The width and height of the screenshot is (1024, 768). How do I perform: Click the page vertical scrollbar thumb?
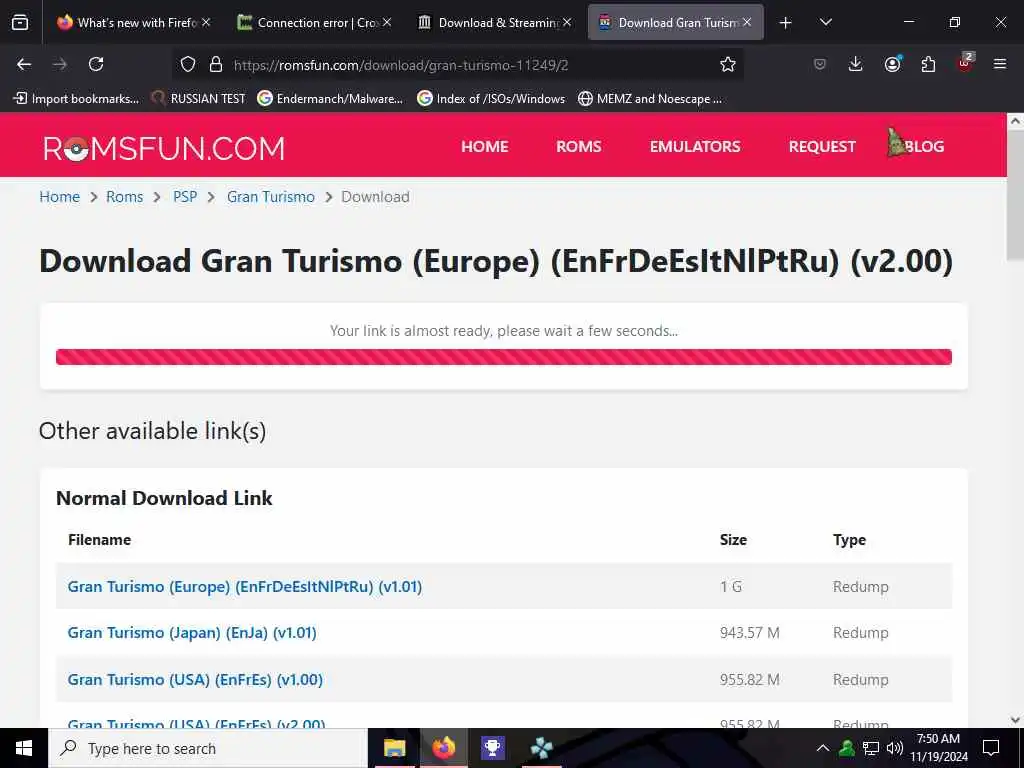(1015, 196)
